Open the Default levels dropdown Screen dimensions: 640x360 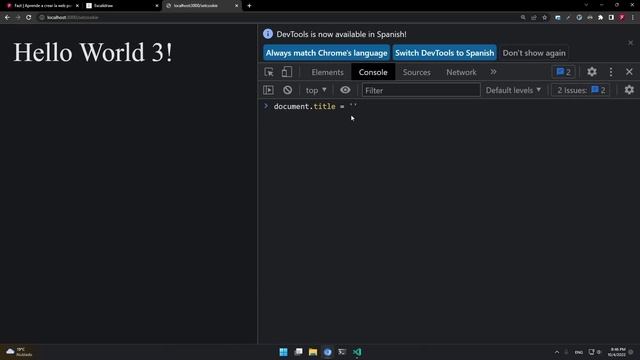coord(513,90)
